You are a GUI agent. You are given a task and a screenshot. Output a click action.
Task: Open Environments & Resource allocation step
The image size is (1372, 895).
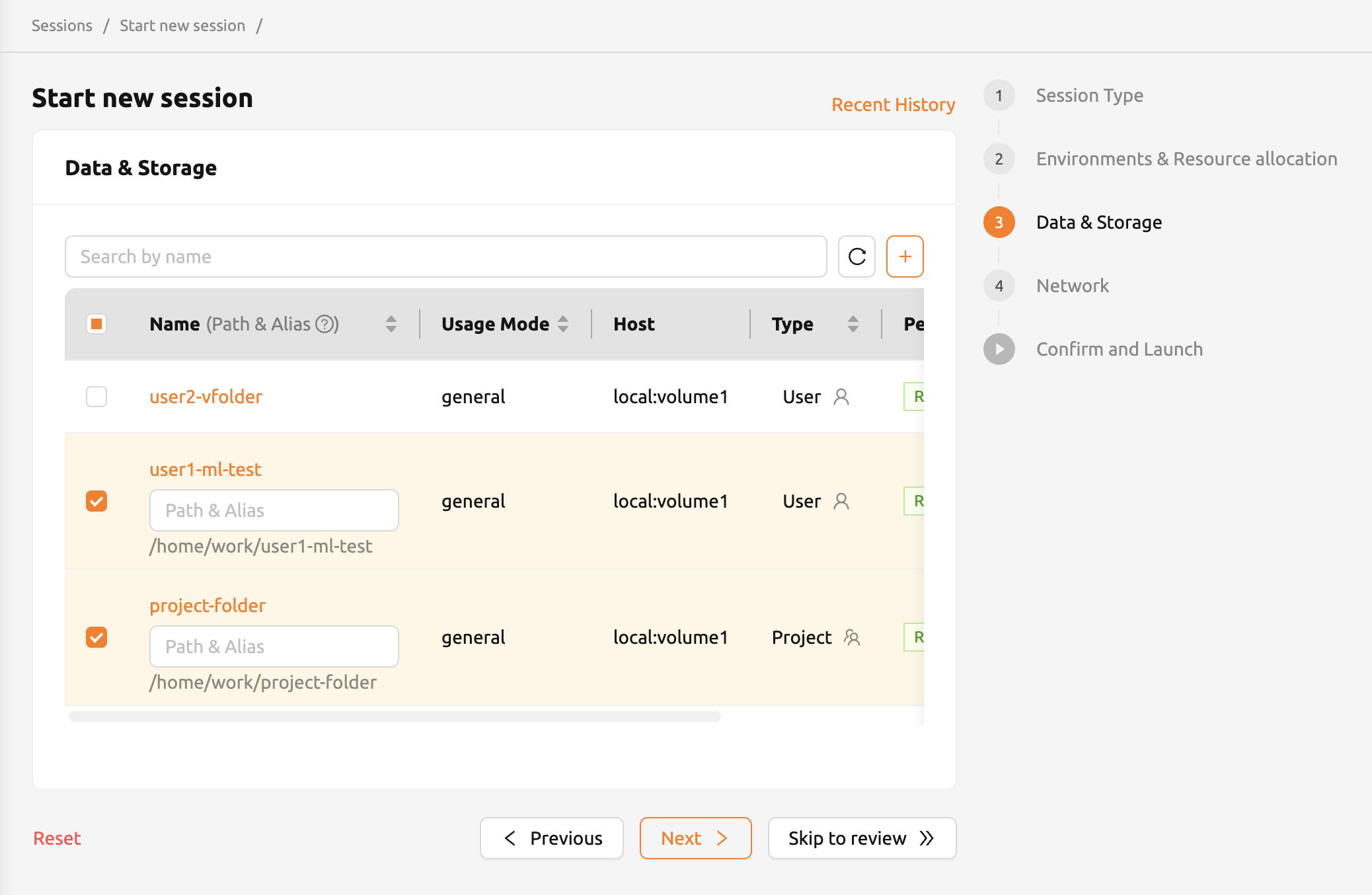(x=1186, y=159)
